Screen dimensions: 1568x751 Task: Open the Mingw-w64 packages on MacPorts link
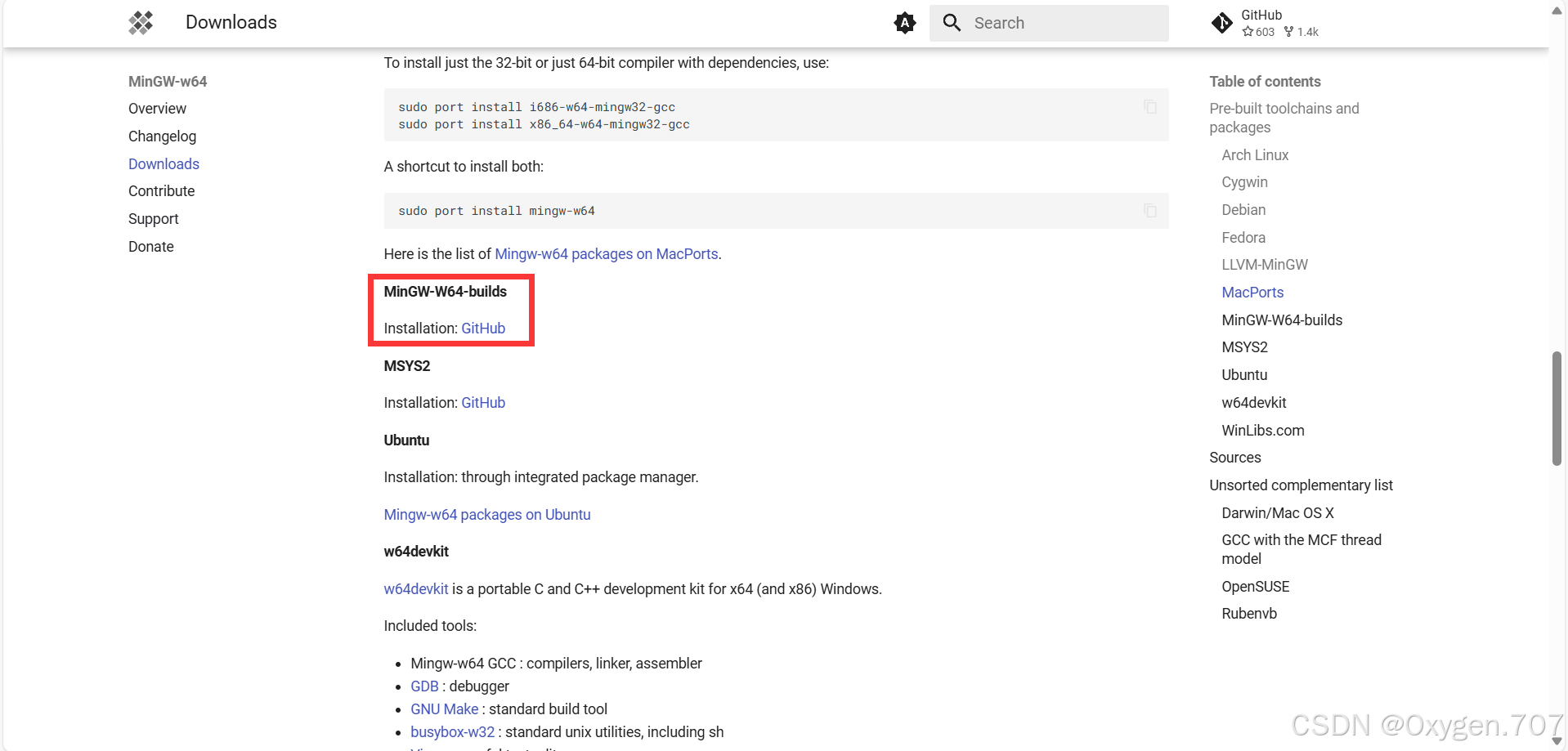tap(607, 254)
